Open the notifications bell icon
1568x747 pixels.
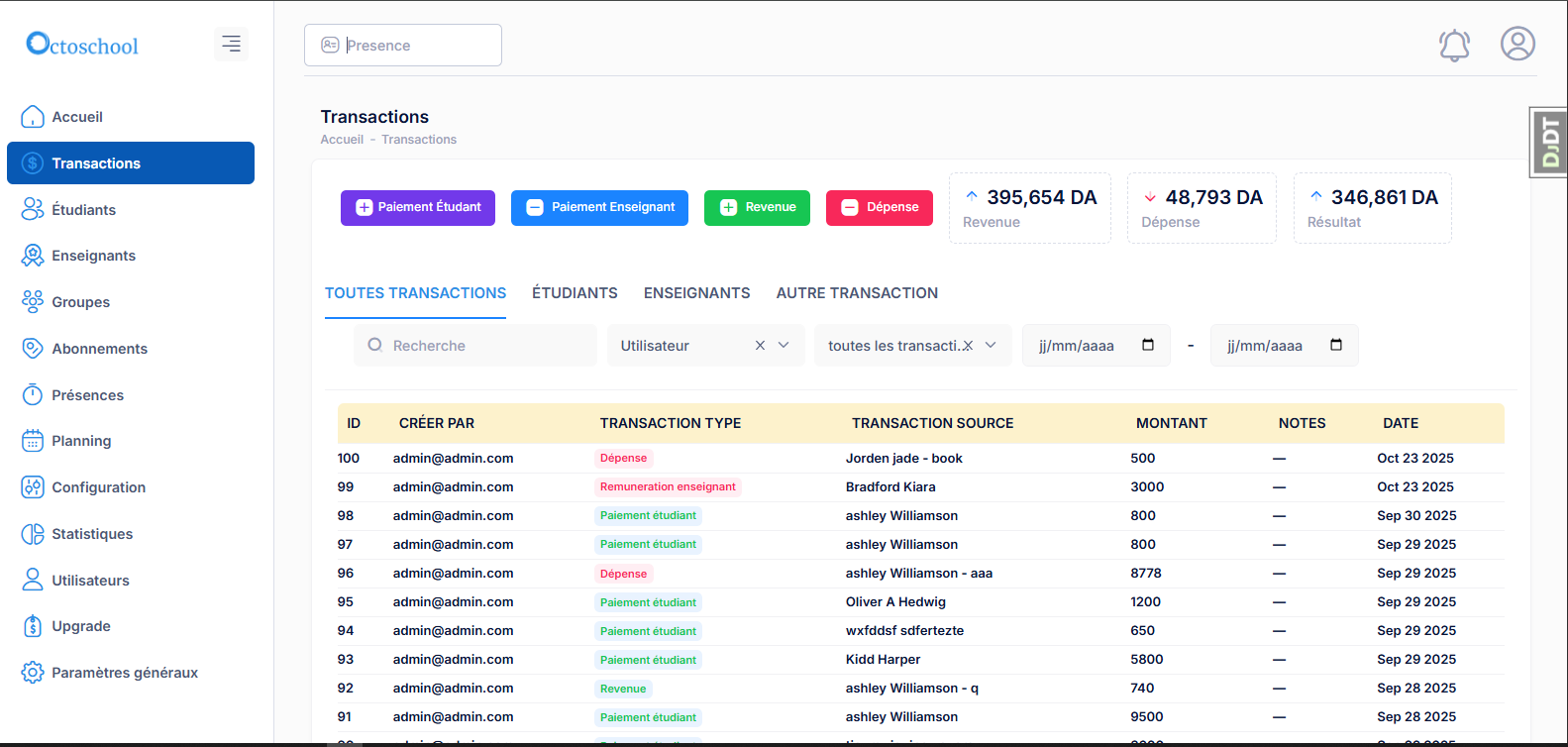tap(1454, 45)
